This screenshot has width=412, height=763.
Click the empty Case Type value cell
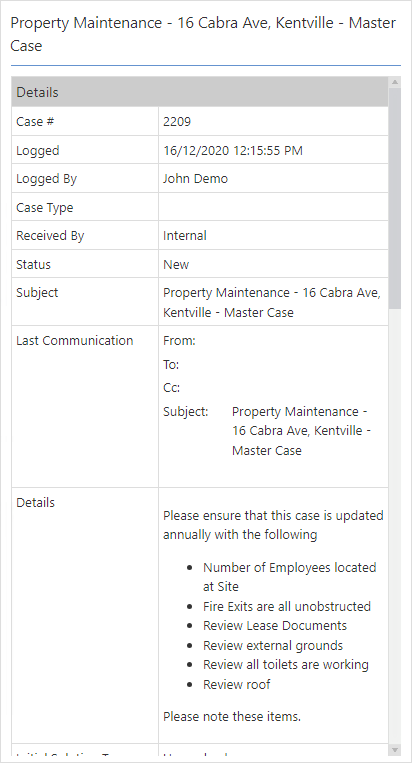[x=273, y=207]
